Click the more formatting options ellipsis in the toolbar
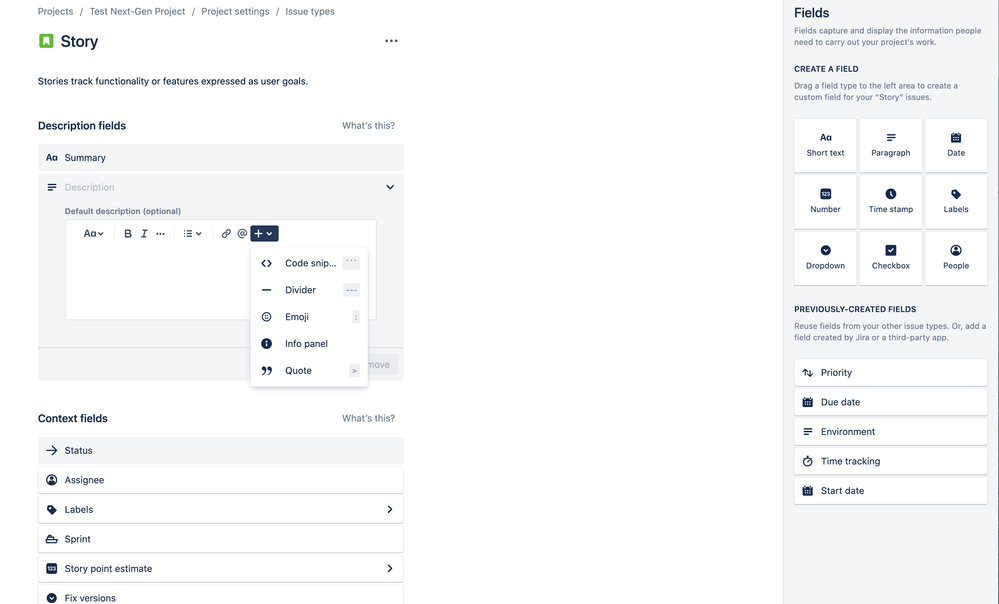This screenshot has height=604, width=999. [162, 232]
